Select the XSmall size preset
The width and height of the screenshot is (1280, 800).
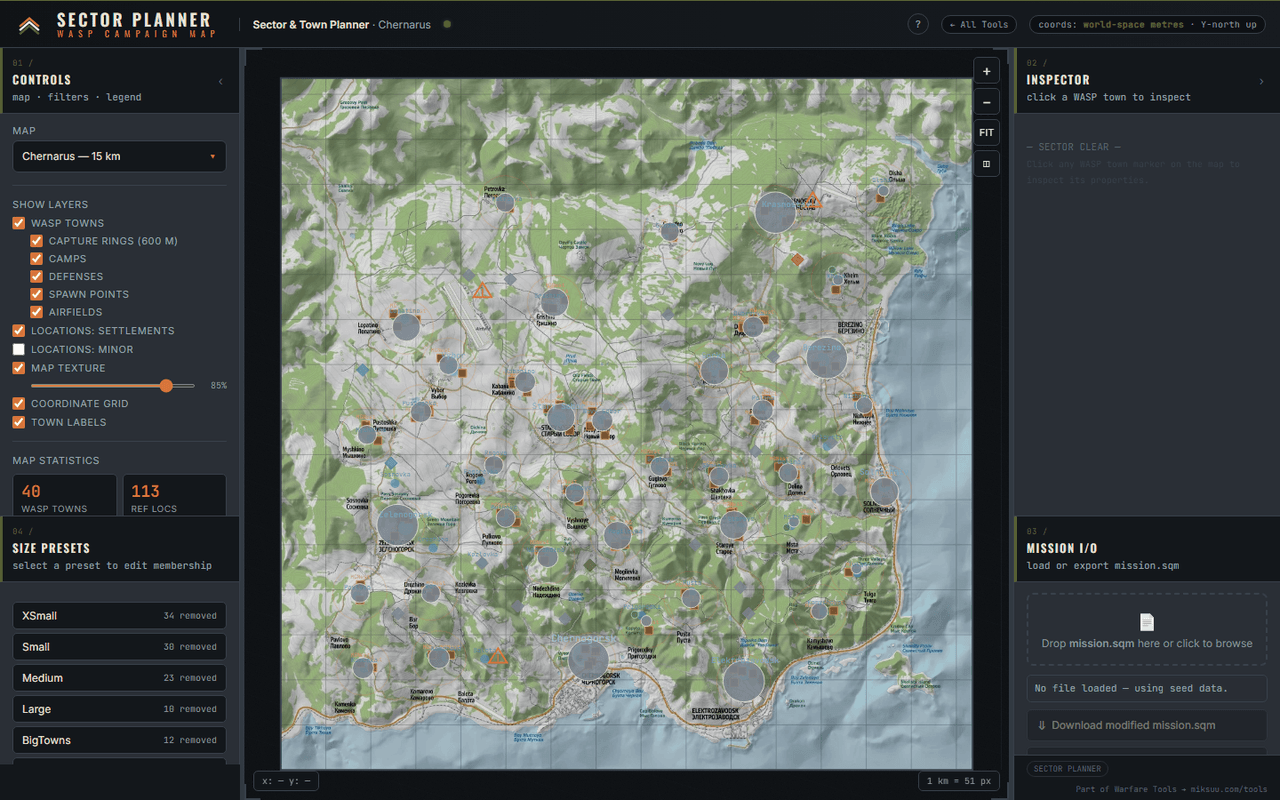[x=119, y=616]
